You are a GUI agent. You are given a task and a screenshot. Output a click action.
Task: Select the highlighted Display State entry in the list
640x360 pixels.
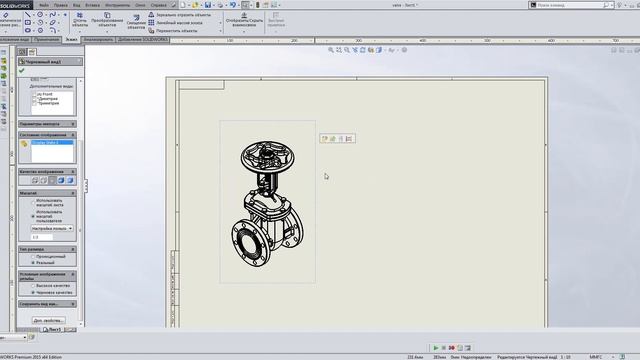point(52,142)
